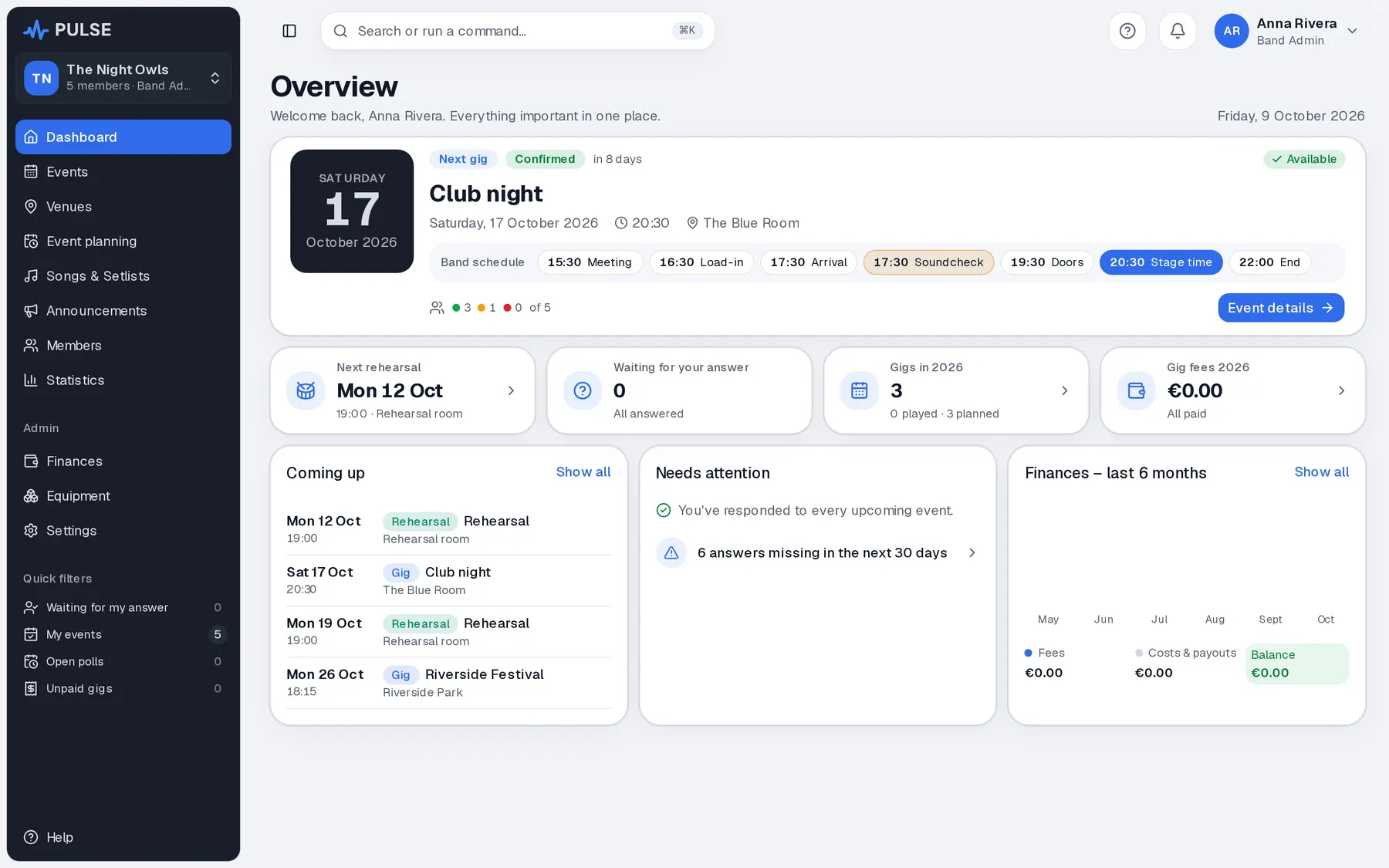
Task: Expand 6 answers missing row chevron
Action: (x=972, y=552)
